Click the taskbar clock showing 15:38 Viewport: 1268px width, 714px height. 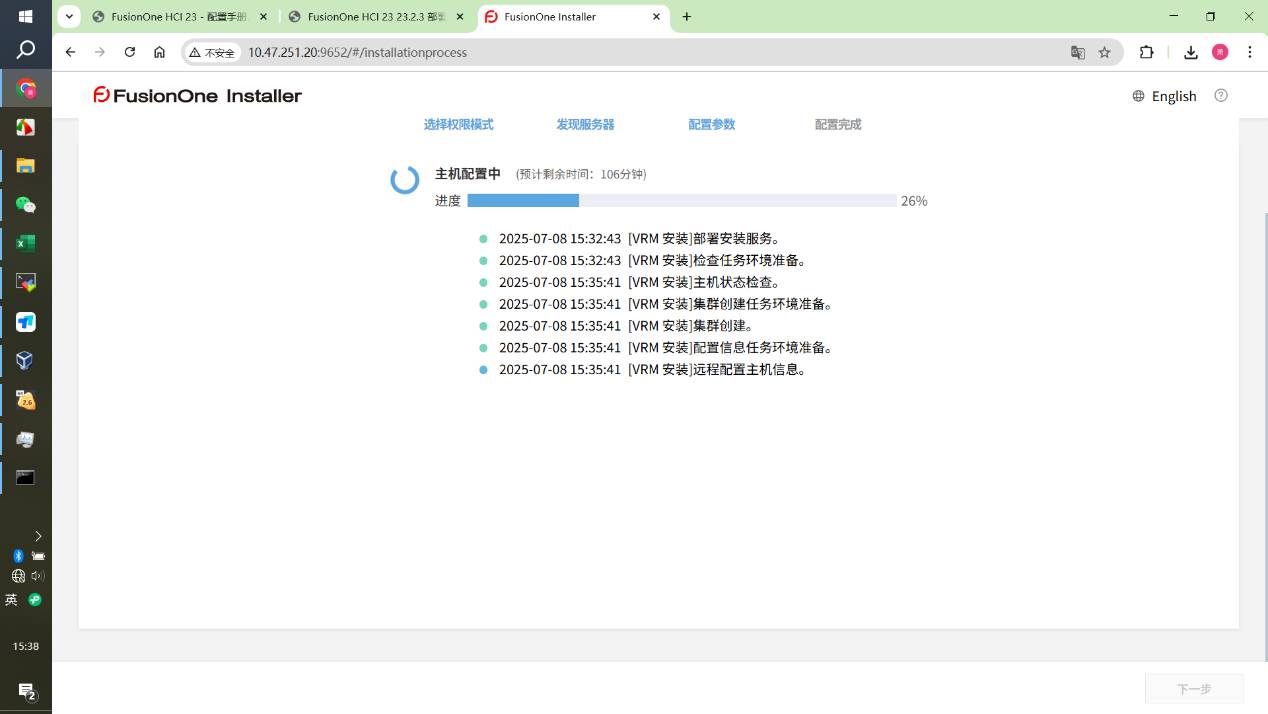[26, 647]
